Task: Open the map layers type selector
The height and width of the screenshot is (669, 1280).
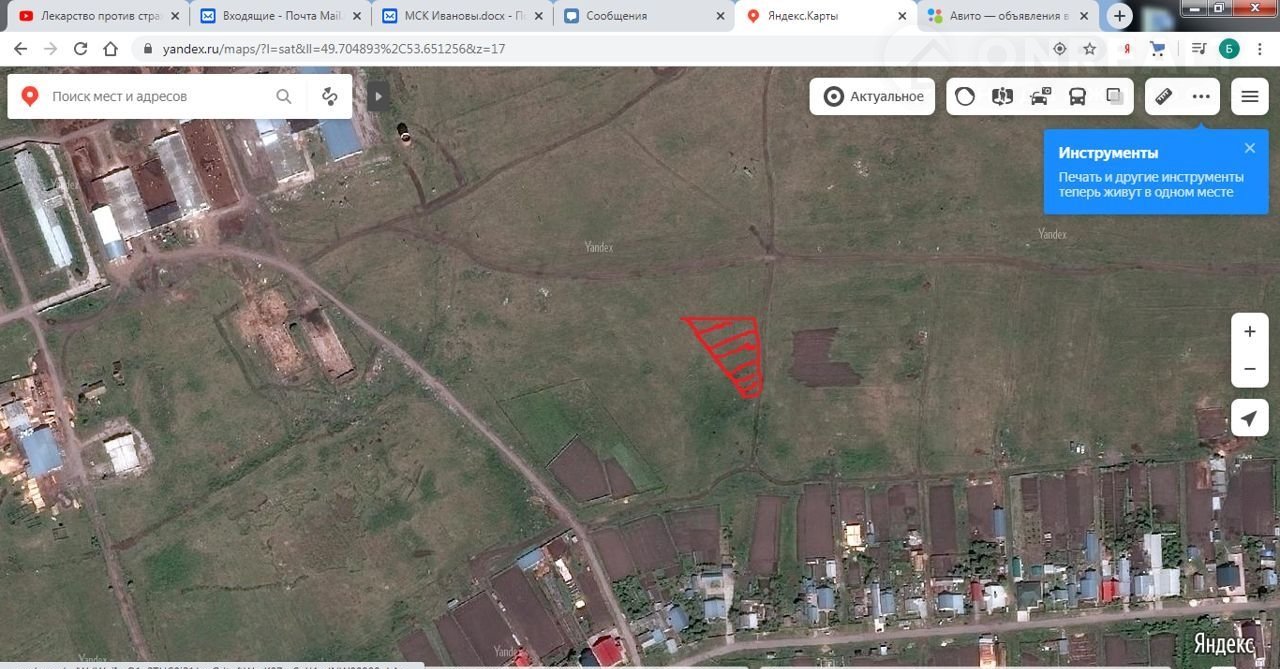Action: tap(1114, 97)
